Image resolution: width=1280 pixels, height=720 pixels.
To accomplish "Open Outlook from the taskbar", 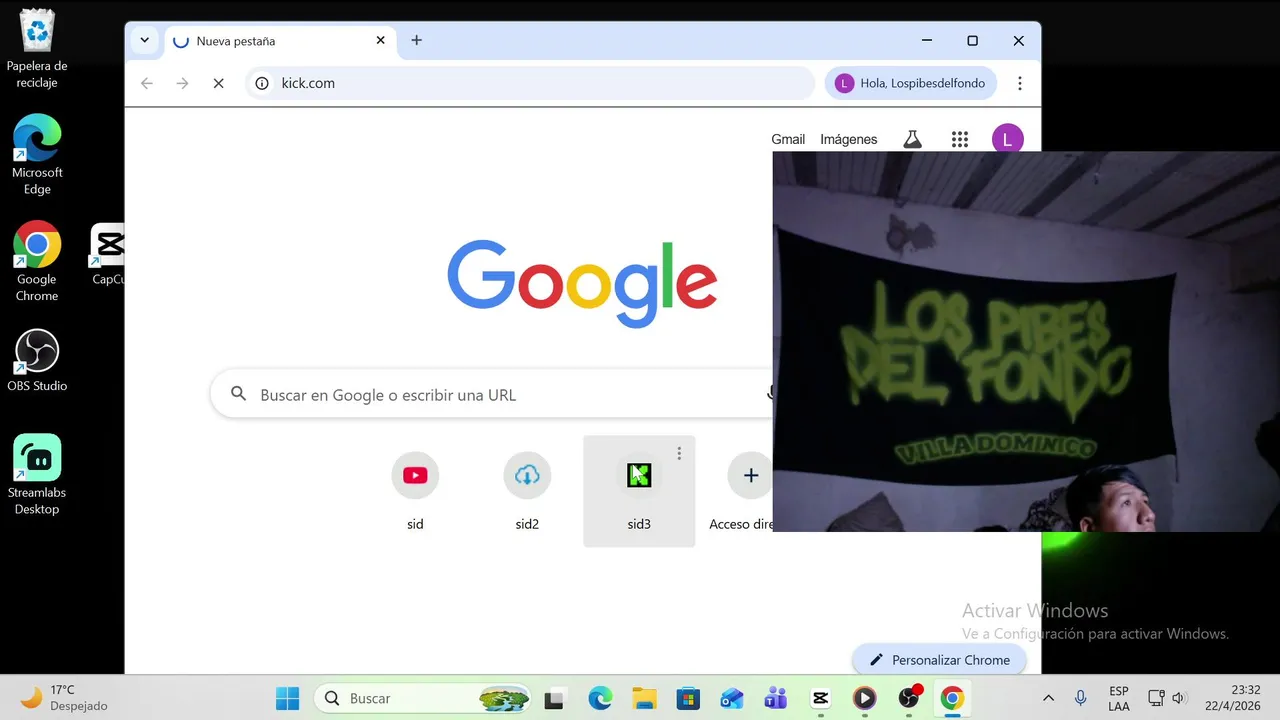I will tap(732, 698).
